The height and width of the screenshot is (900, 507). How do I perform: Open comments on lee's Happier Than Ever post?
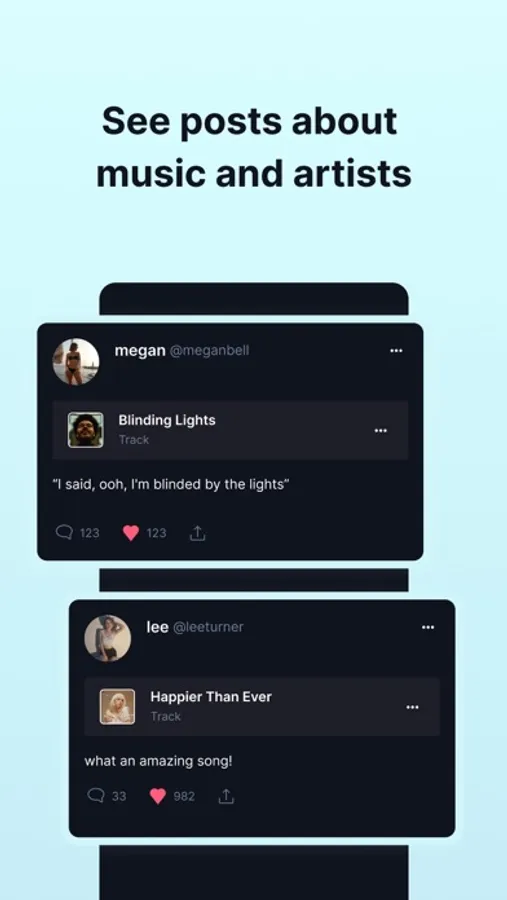pyautogui.click(x=96, y=796)
